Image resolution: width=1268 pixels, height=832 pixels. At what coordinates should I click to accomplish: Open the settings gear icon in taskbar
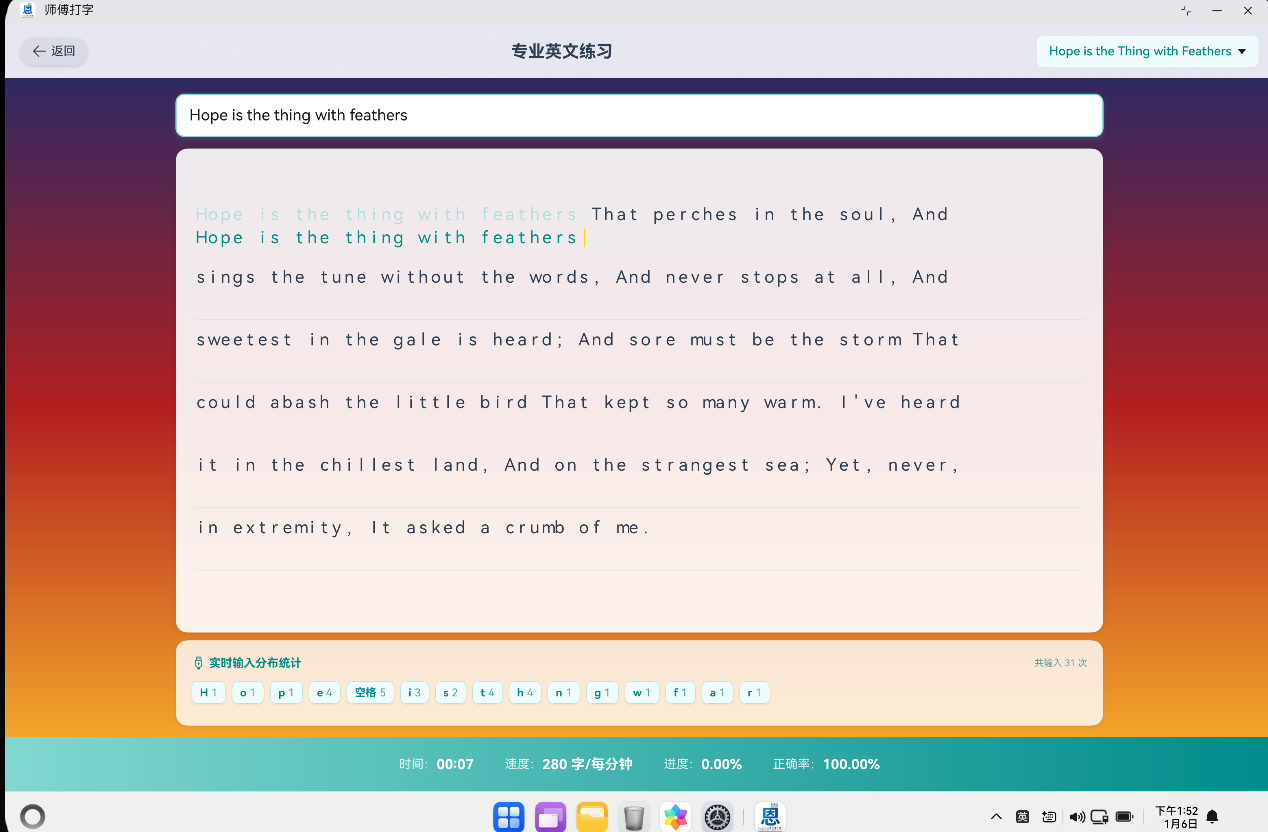click(717, 817)
